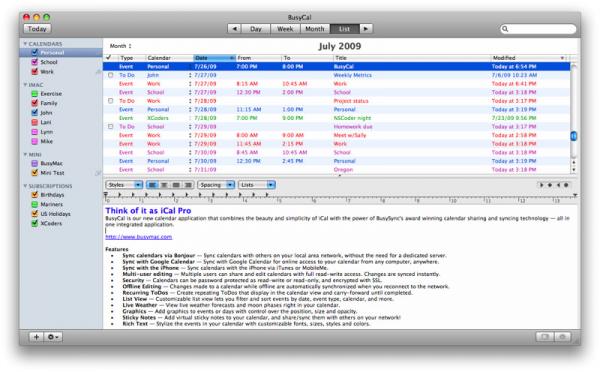Align text right in notes toolbar

click(188, 185)
